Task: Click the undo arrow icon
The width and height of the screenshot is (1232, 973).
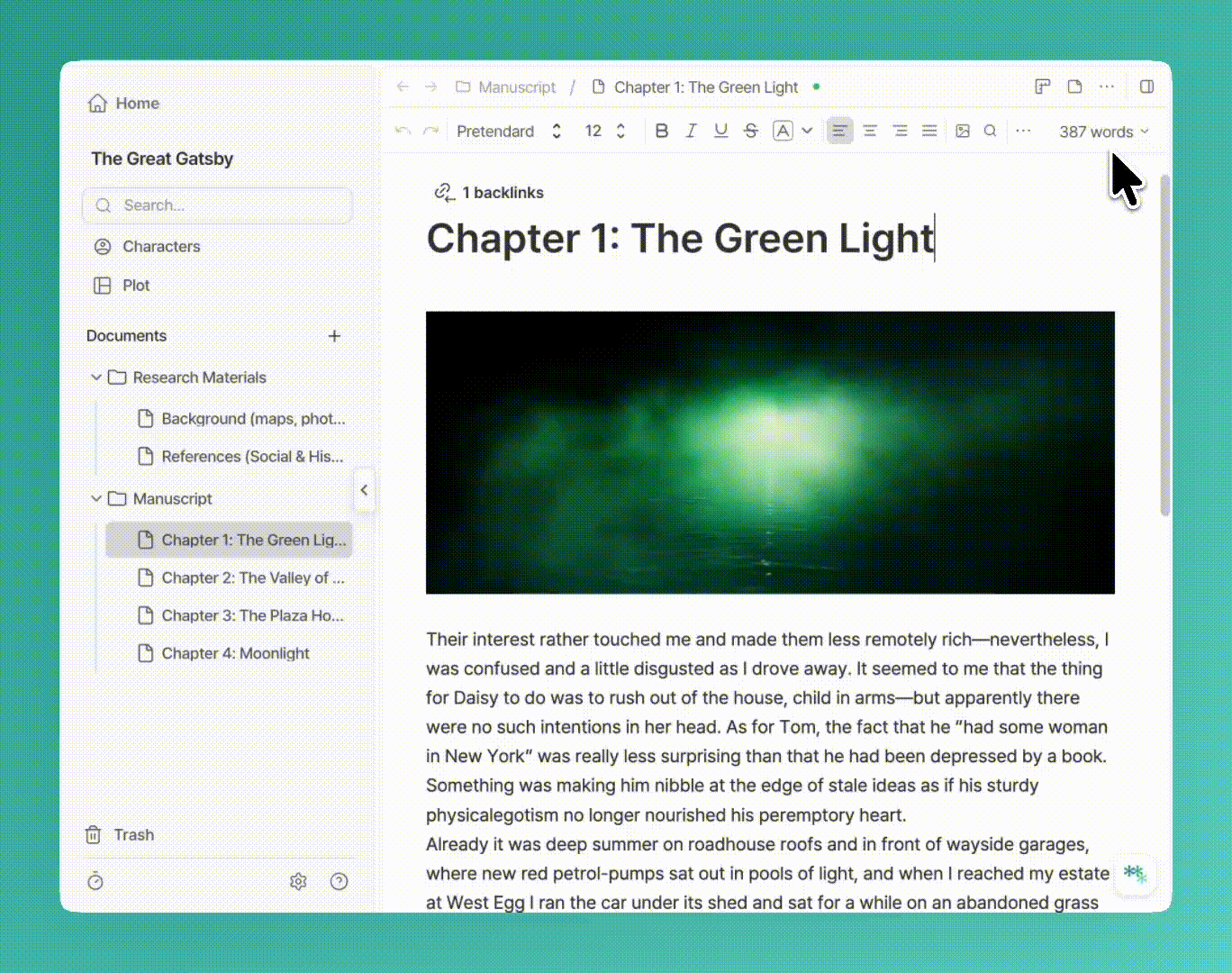Action: coord(403,131)
